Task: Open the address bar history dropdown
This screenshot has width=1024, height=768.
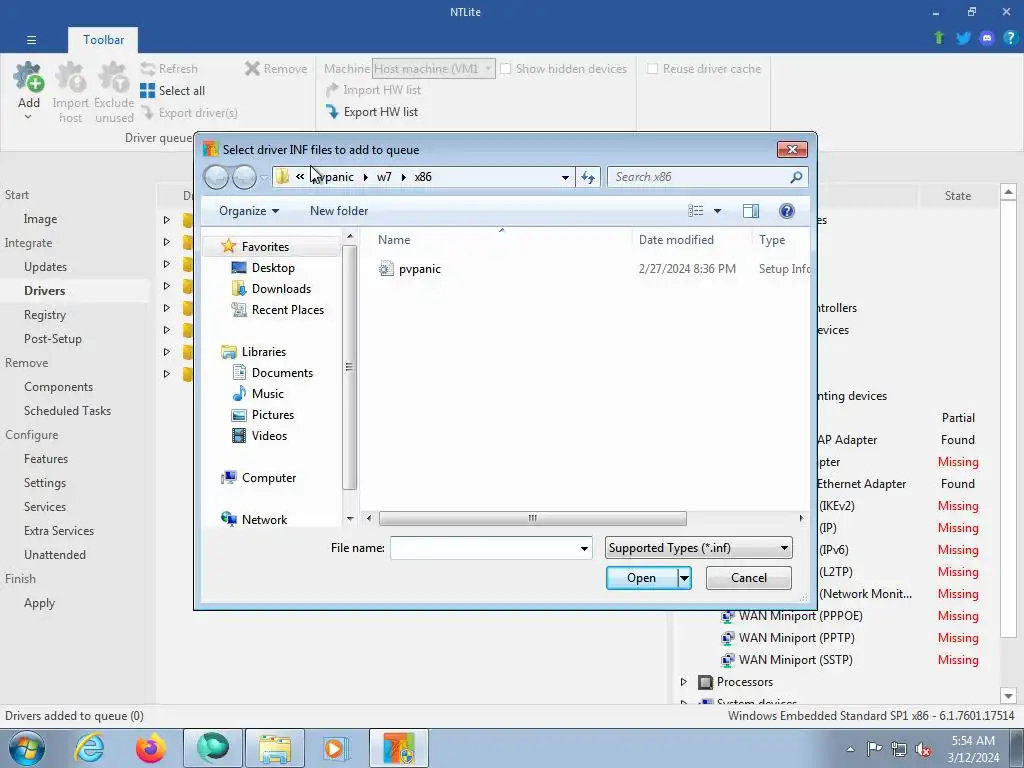Action: pyautogui.click(x=565, y=177)
